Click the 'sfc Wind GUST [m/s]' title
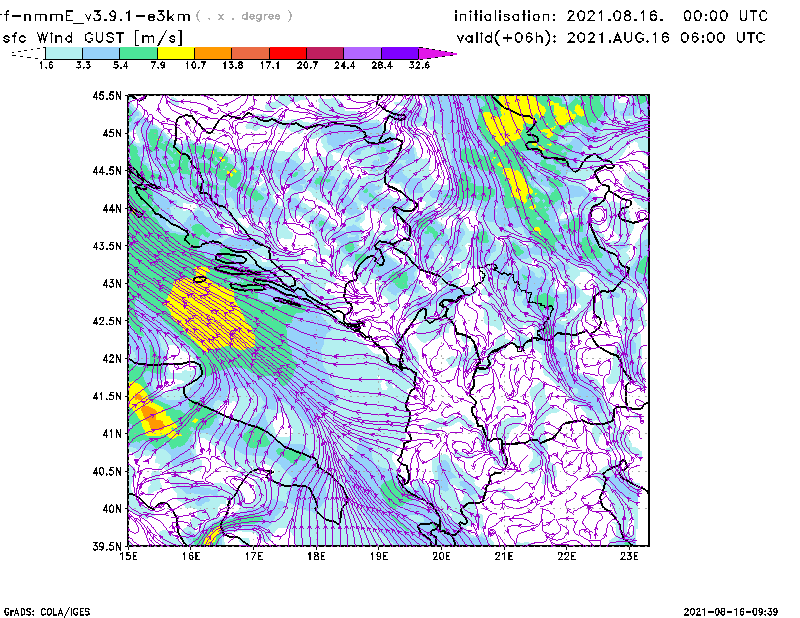Viewport: 800px width, 618px height. (92, 38)
